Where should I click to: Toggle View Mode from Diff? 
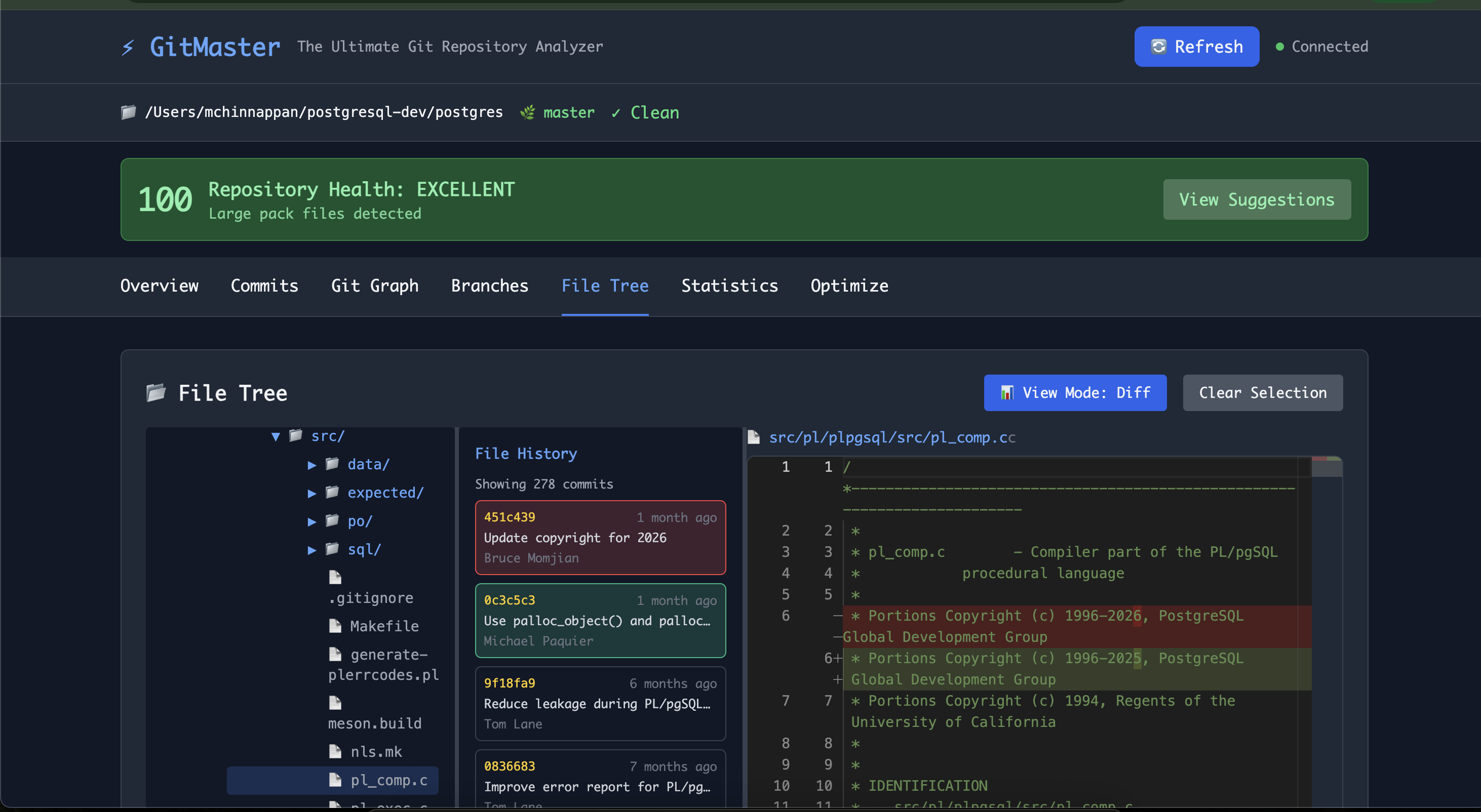(1074, 392)
